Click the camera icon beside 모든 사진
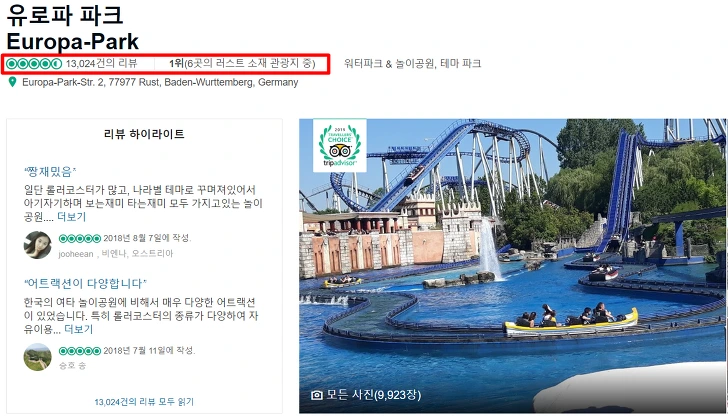Image resolution: width=728 pixels, height=418 pixels. pos(317,395)
